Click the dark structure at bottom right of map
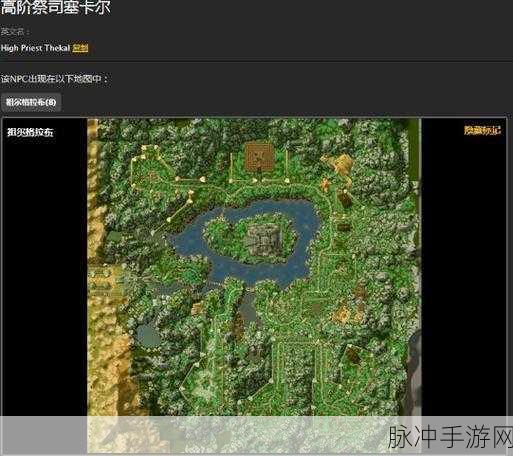This screenshot has width=513, height=456. pos(353,354)
